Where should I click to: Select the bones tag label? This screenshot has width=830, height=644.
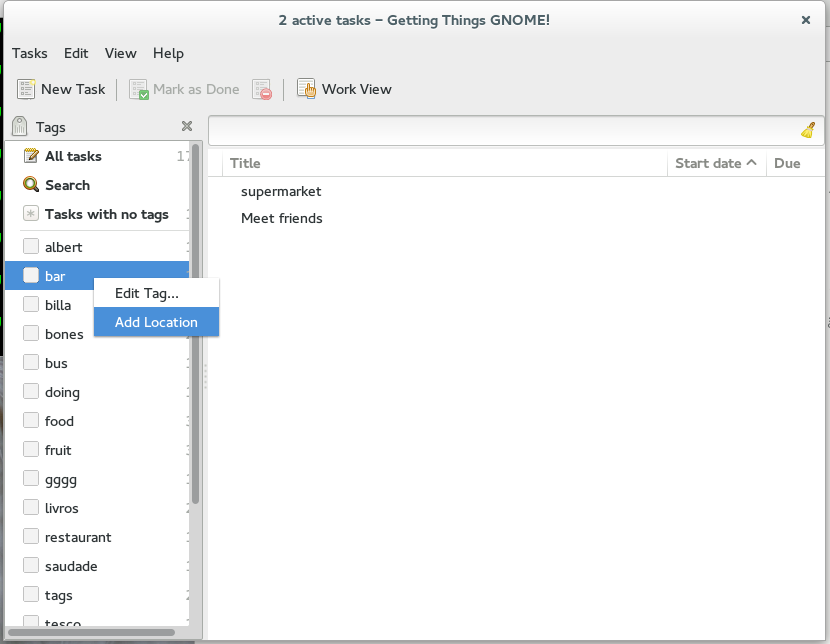point(64,334)
